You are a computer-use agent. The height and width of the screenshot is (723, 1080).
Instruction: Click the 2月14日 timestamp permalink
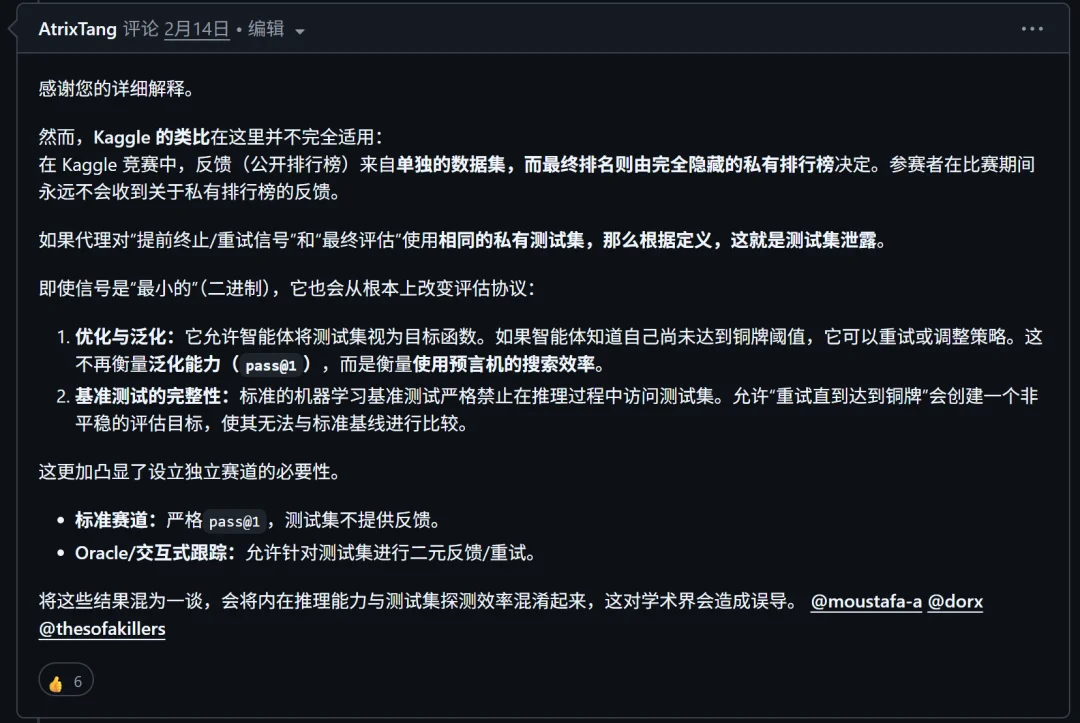tap(196, 29)
